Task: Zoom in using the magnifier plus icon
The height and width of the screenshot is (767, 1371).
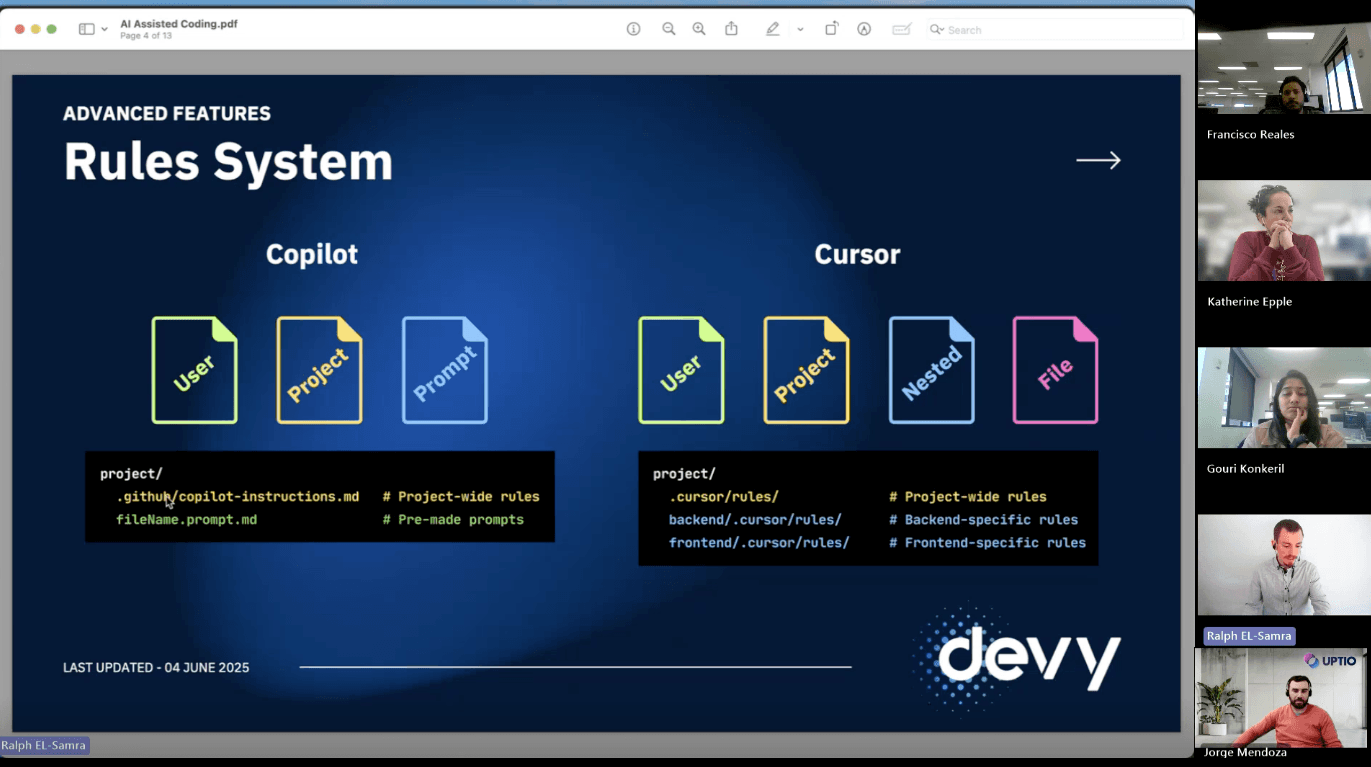Action: (699, 29)
